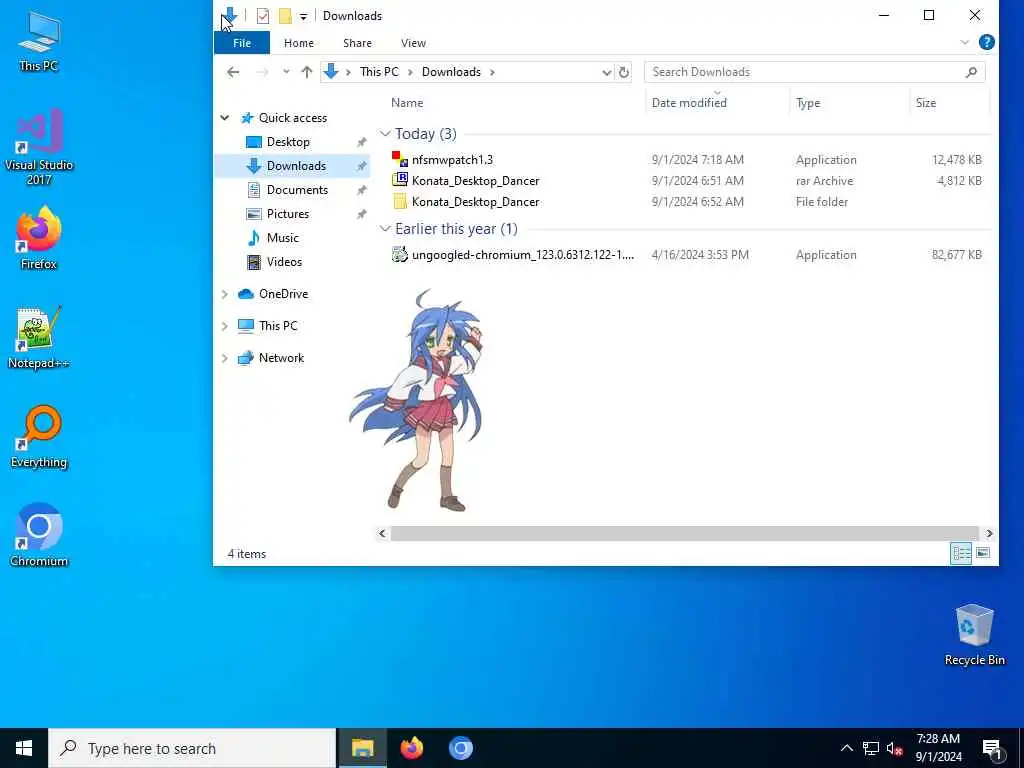Open address bar previous locations dropdown

[606, 72]
